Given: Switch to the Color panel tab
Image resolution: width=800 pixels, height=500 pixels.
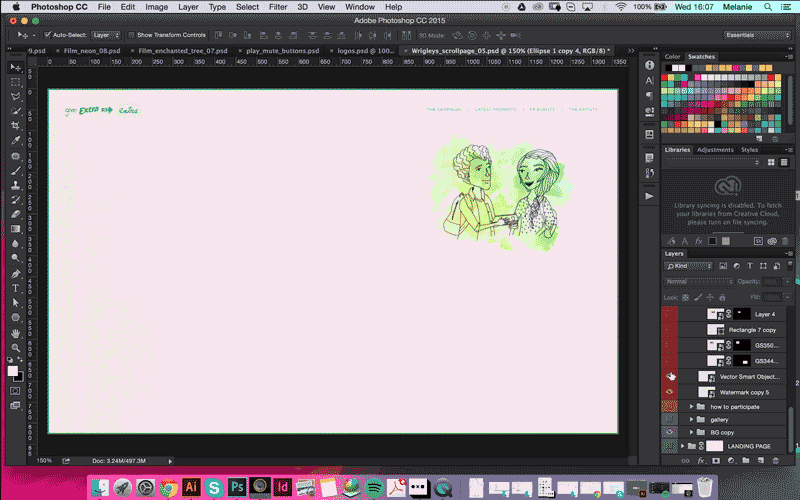Looking at the screenshot, I should pyautogui.click(x=672, y=57).
